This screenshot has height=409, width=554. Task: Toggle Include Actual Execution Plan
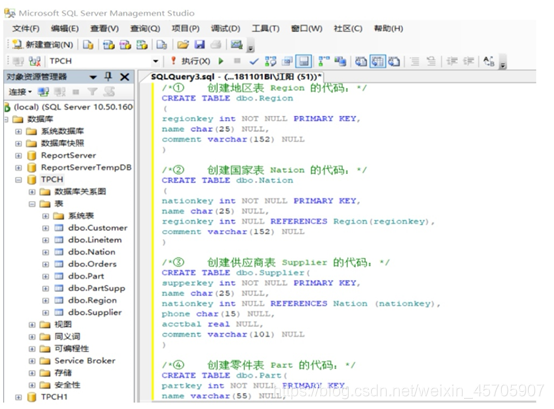pos(324,61)
